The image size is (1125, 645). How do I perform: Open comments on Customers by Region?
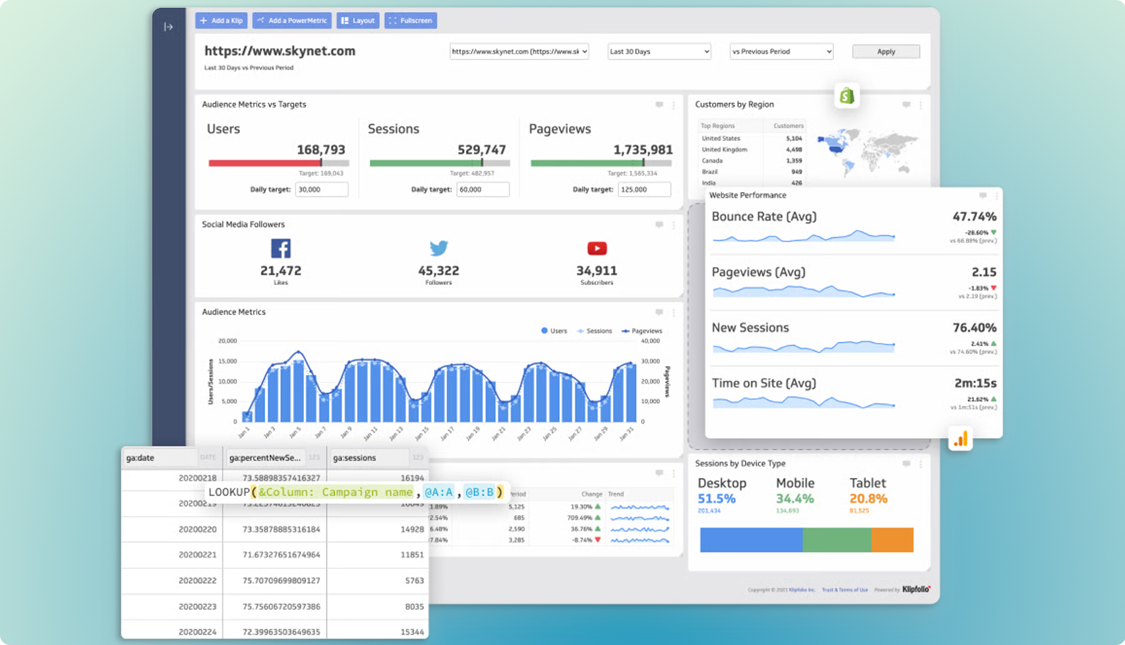906,105
